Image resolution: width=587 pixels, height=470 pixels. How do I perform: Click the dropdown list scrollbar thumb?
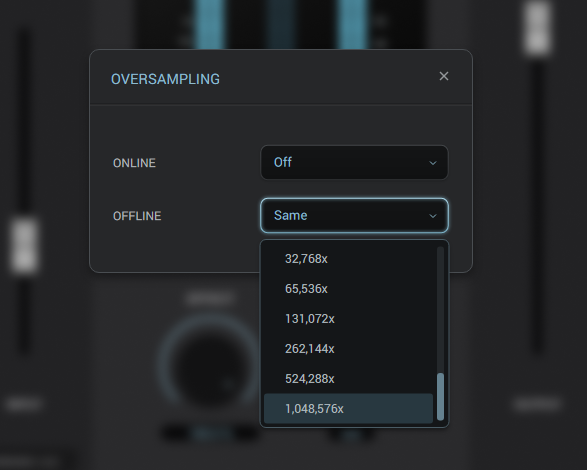[x=440, y=397]
